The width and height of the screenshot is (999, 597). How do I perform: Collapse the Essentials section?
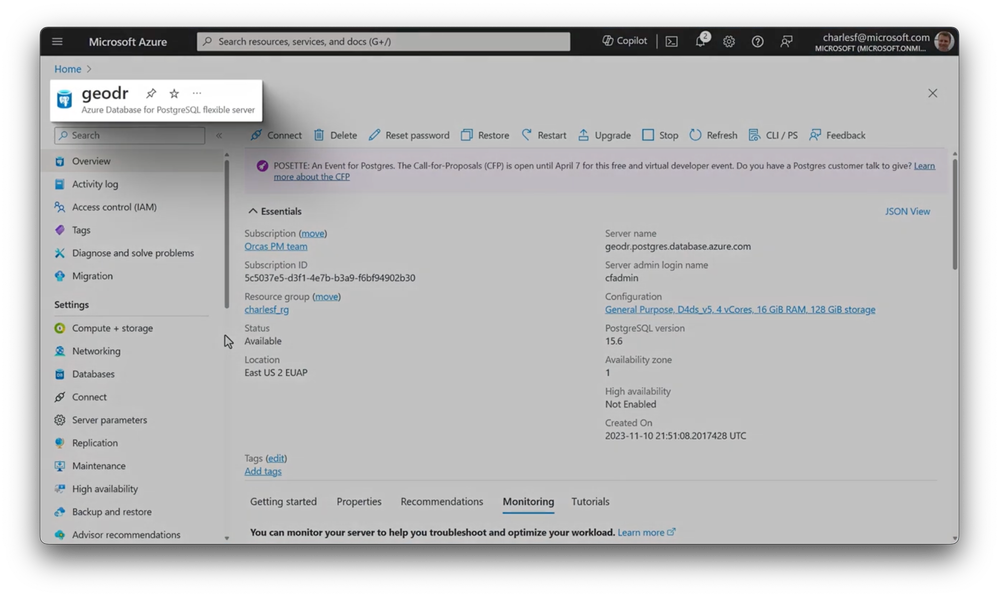point(275,211)
